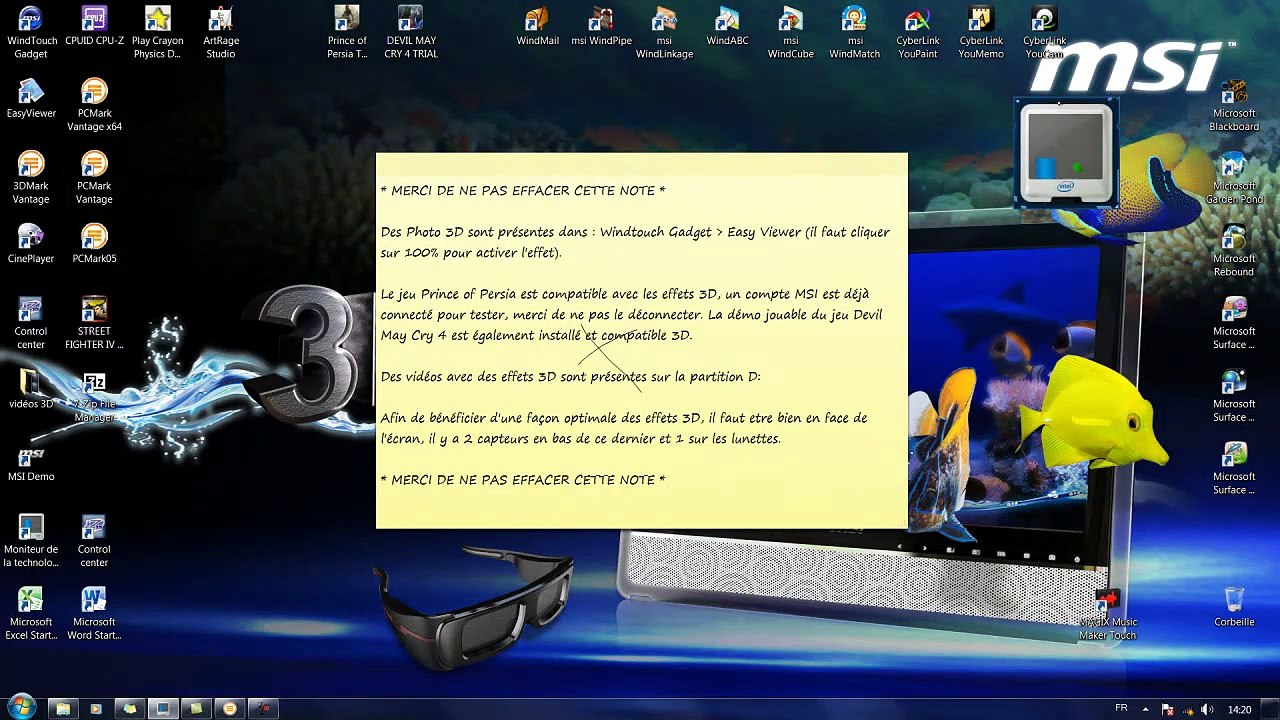The image size is (1280, 720).
Task: Open Windows Explorer from the taskbar
Action: (x=62, y=709)
